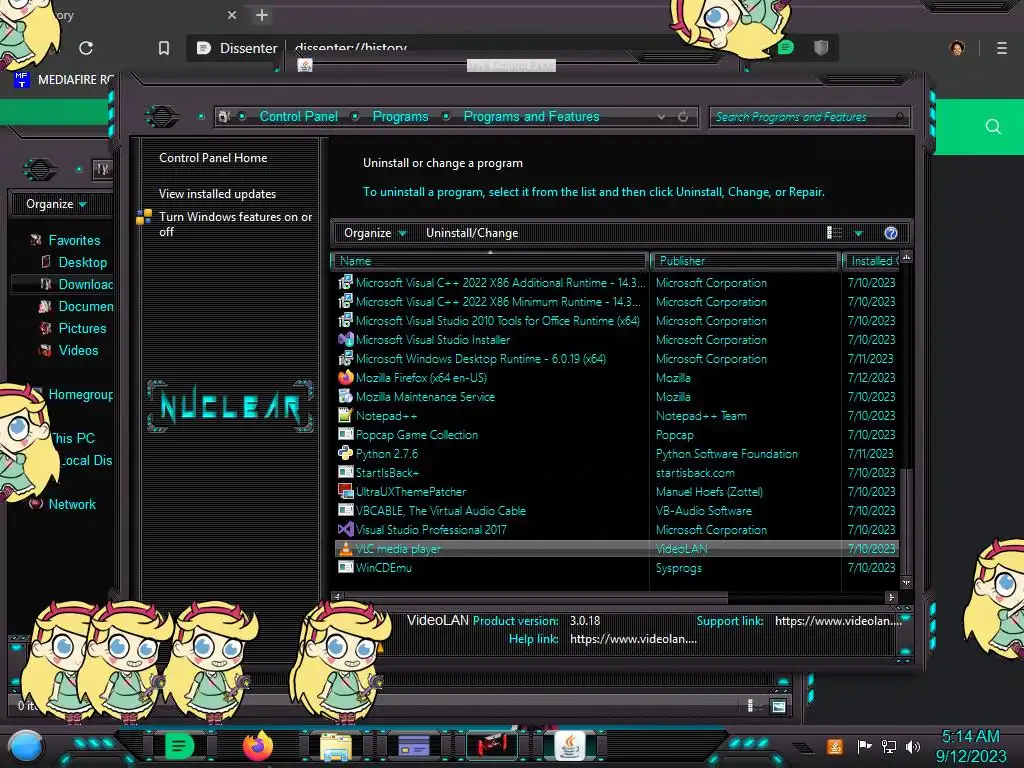Refresh the Programs and Features address bar
This screenshot has height=768, width=1024.
click(683, 117)
